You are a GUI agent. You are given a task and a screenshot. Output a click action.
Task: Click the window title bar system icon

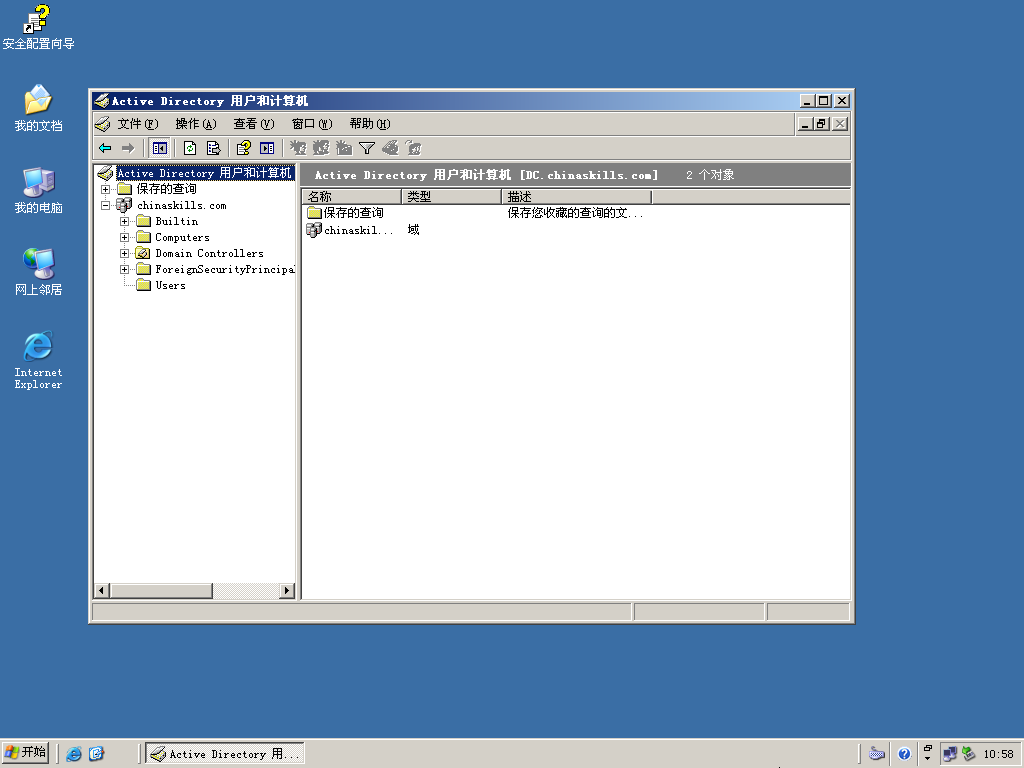pos(101,101)
